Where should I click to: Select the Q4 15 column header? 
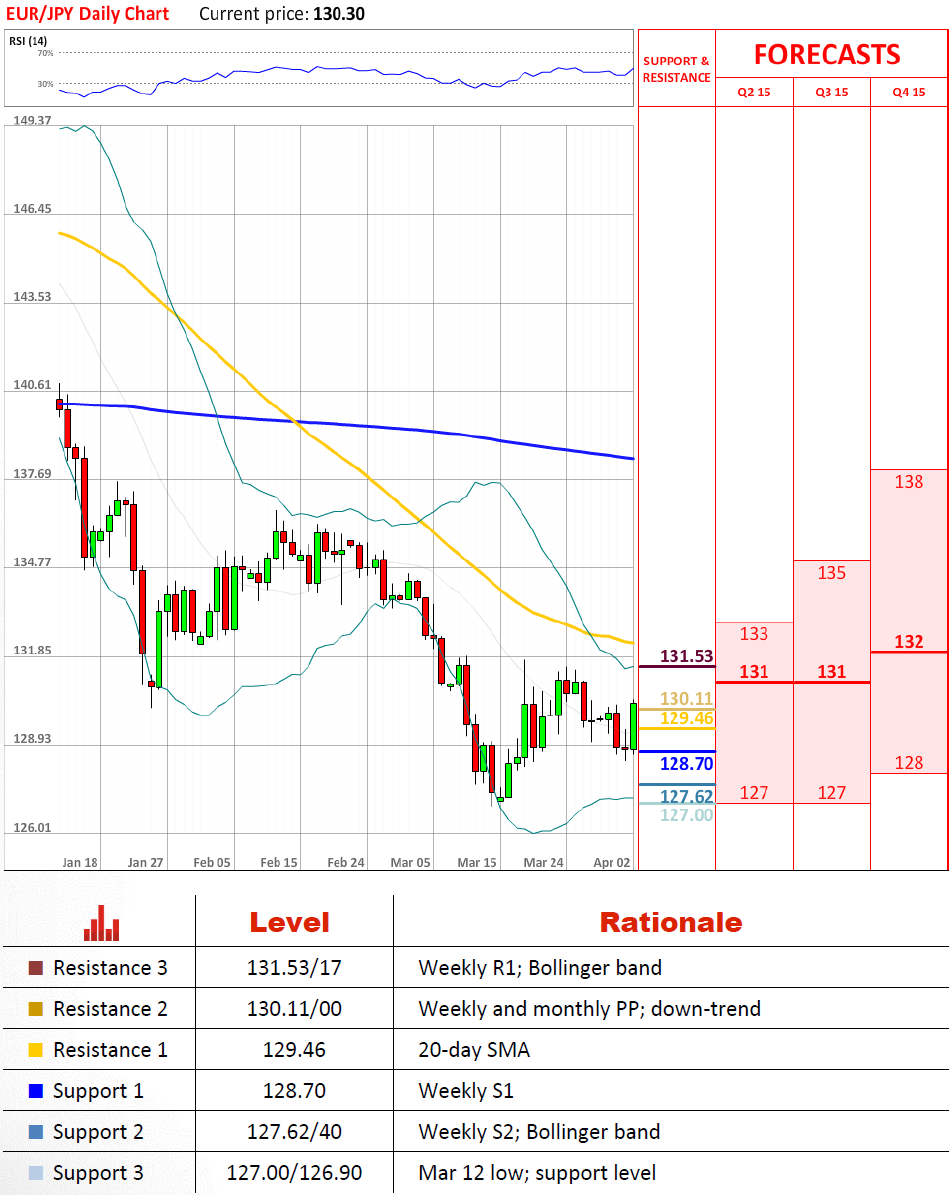point(909,92)
